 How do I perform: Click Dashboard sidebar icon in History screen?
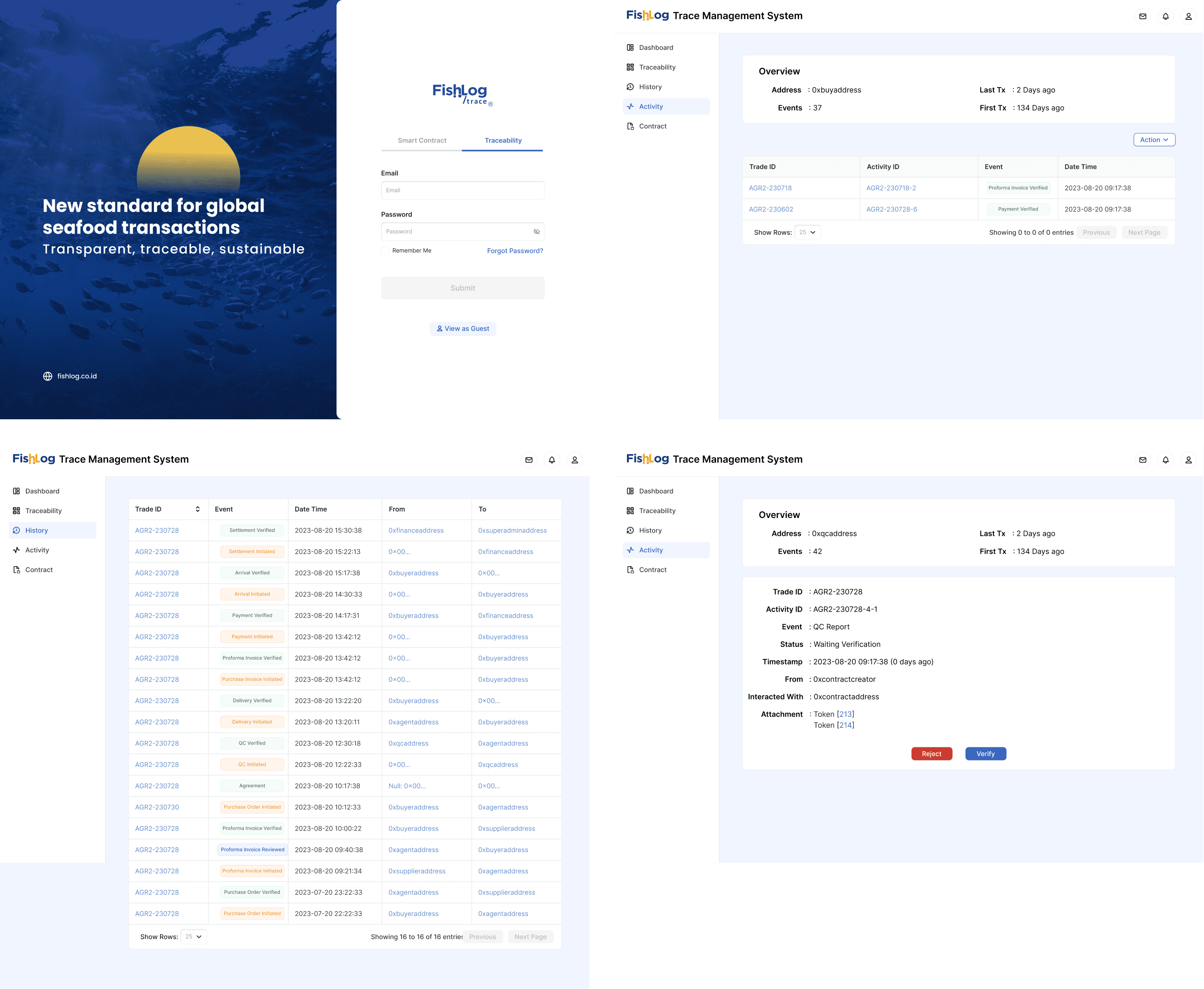tap(17, 491)
